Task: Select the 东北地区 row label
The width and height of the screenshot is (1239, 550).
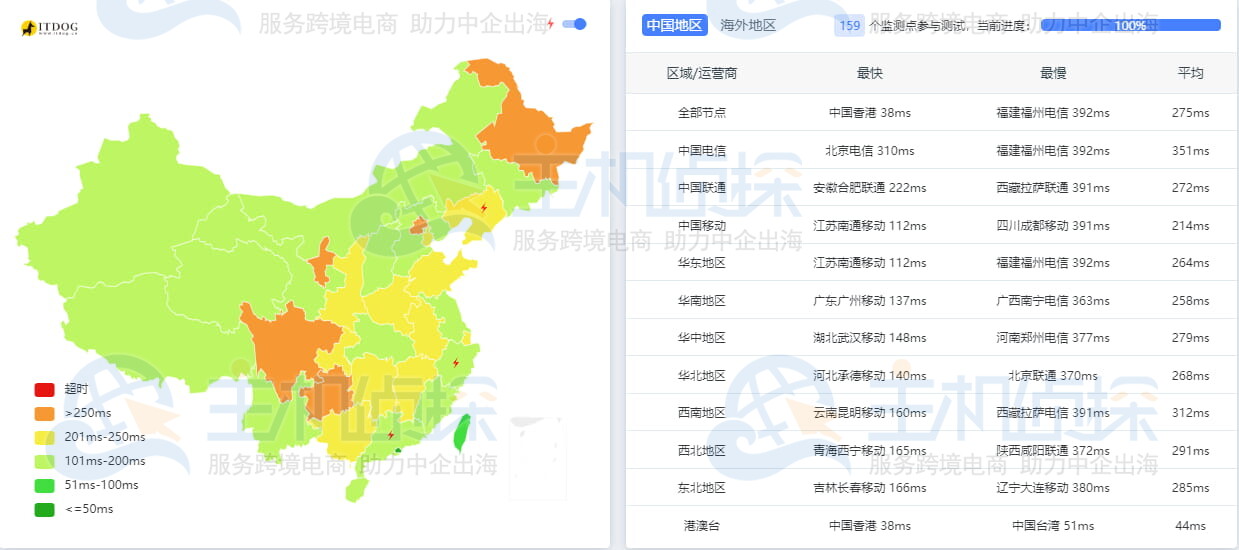Action: tap(702, 488)
